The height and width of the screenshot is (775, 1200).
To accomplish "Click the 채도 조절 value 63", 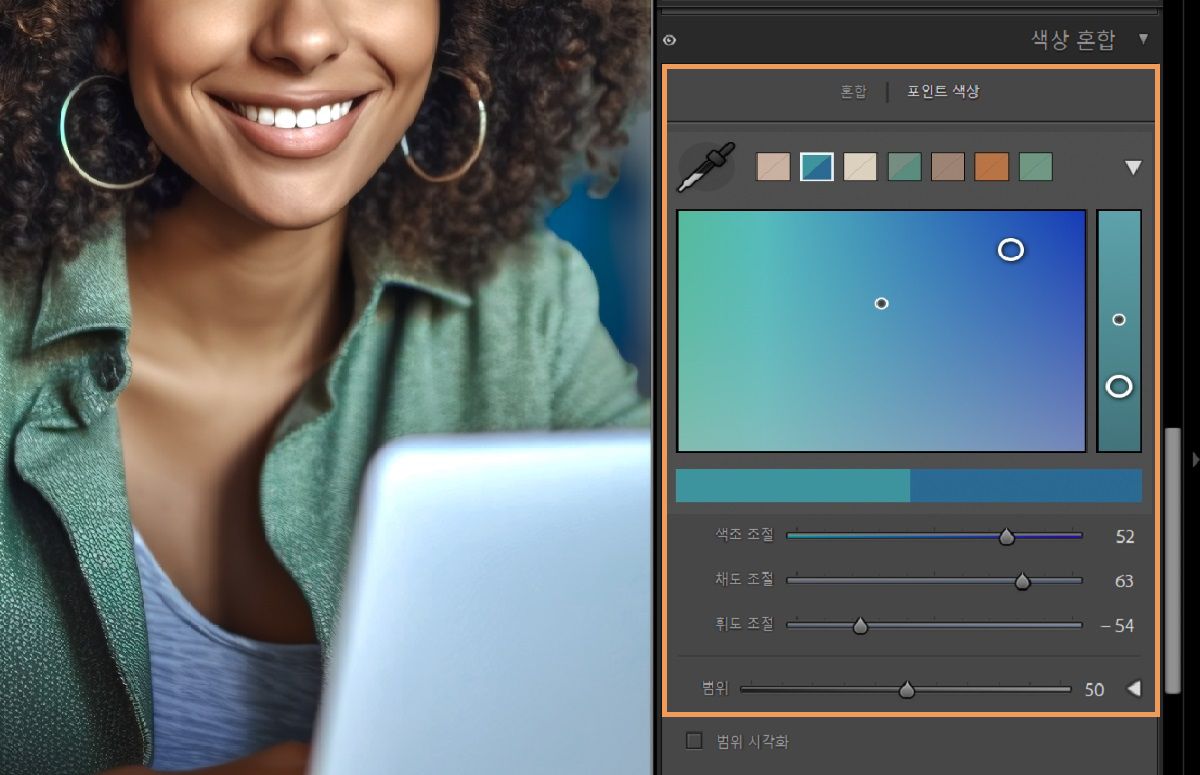I will pyautogui.click(x=1125, y=581).
